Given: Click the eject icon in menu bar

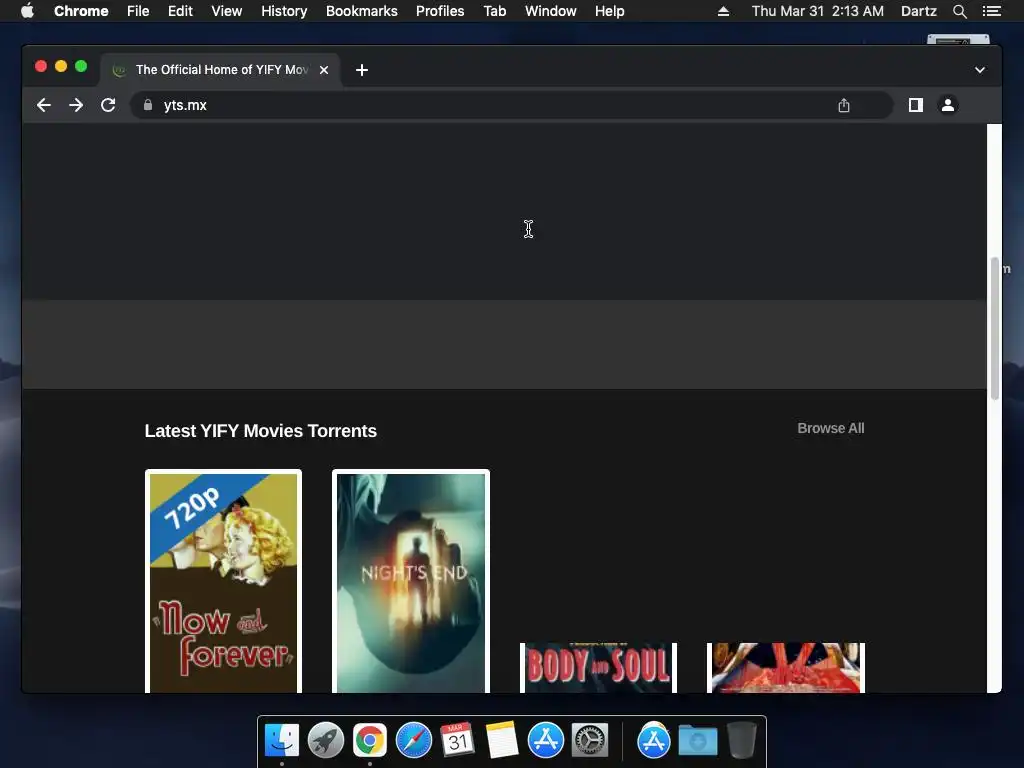Looking at the screenshot, I should [723, 11].
